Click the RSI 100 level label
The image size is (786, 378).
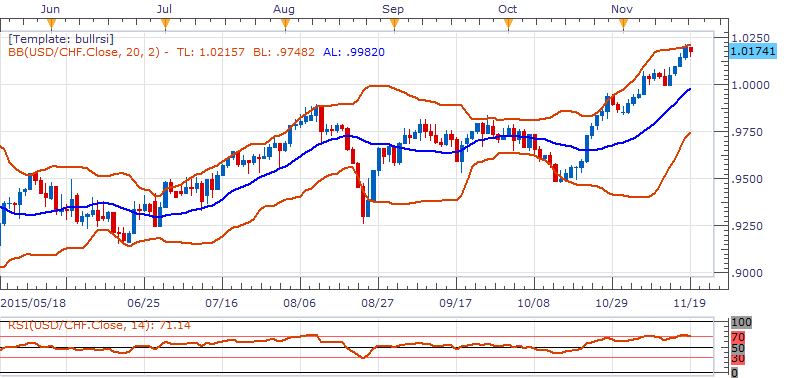(741, 323)
